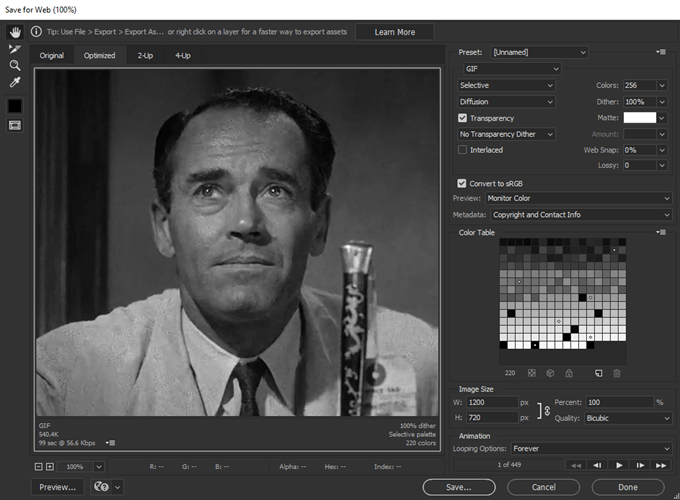Click the optimized image preview
Image resolution: width=680 pixels, height=500 pixels.
point(237,242)
